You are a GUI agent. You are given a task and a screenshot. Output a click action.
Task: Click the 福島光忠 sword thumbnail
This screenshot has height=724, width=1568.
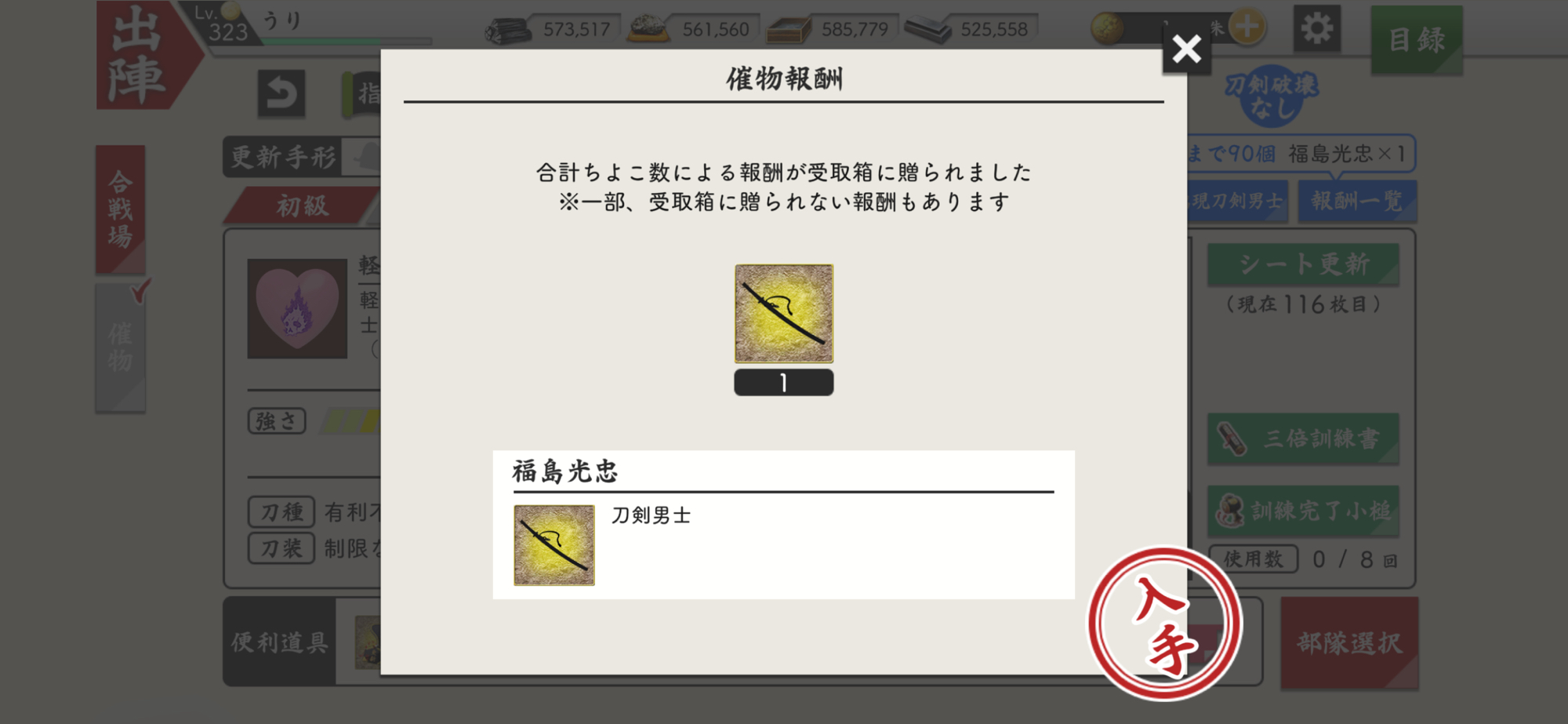pos(554,545)
